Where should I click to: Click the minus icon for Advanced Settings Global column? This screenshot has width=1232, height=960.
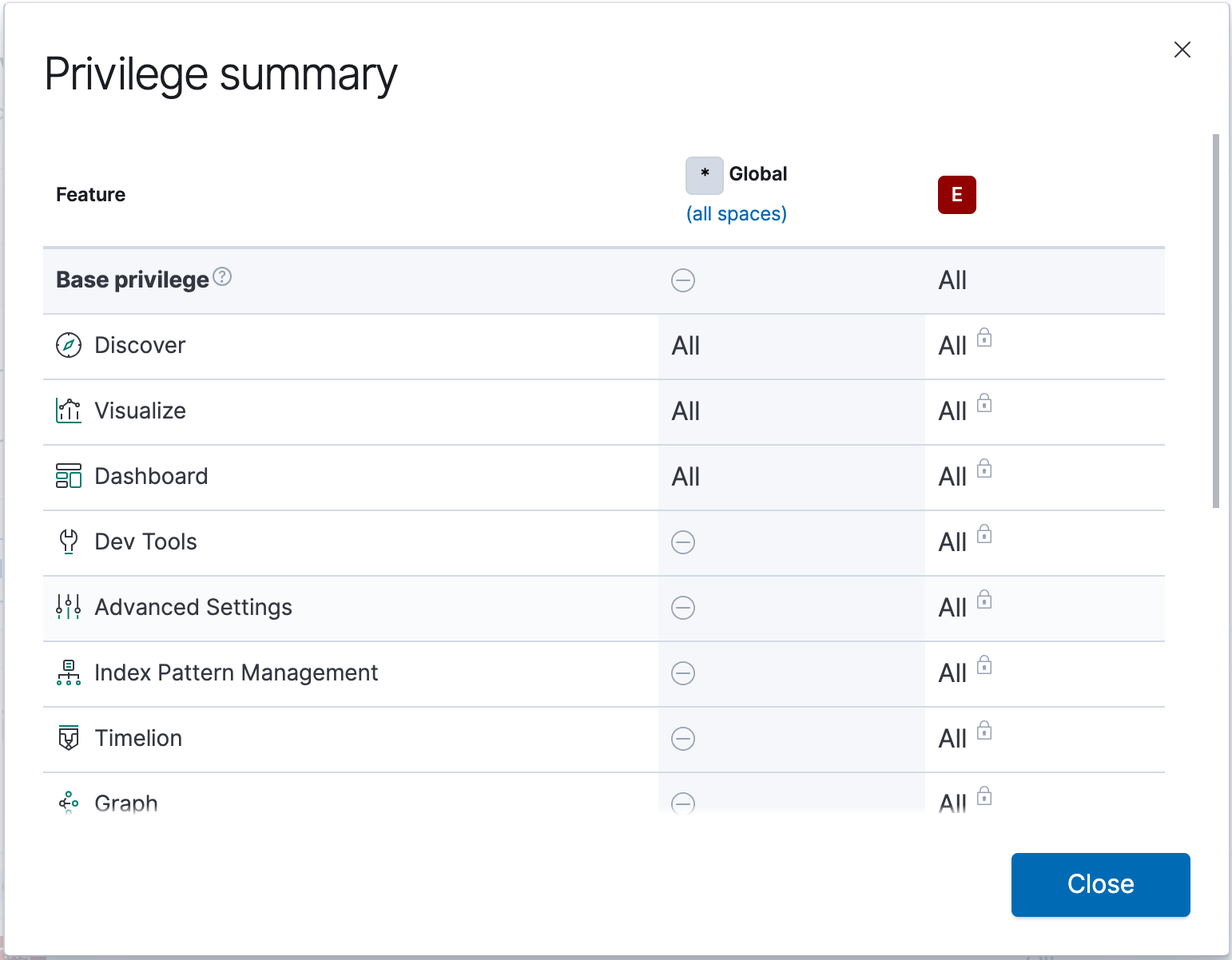[x=683, y=608]
